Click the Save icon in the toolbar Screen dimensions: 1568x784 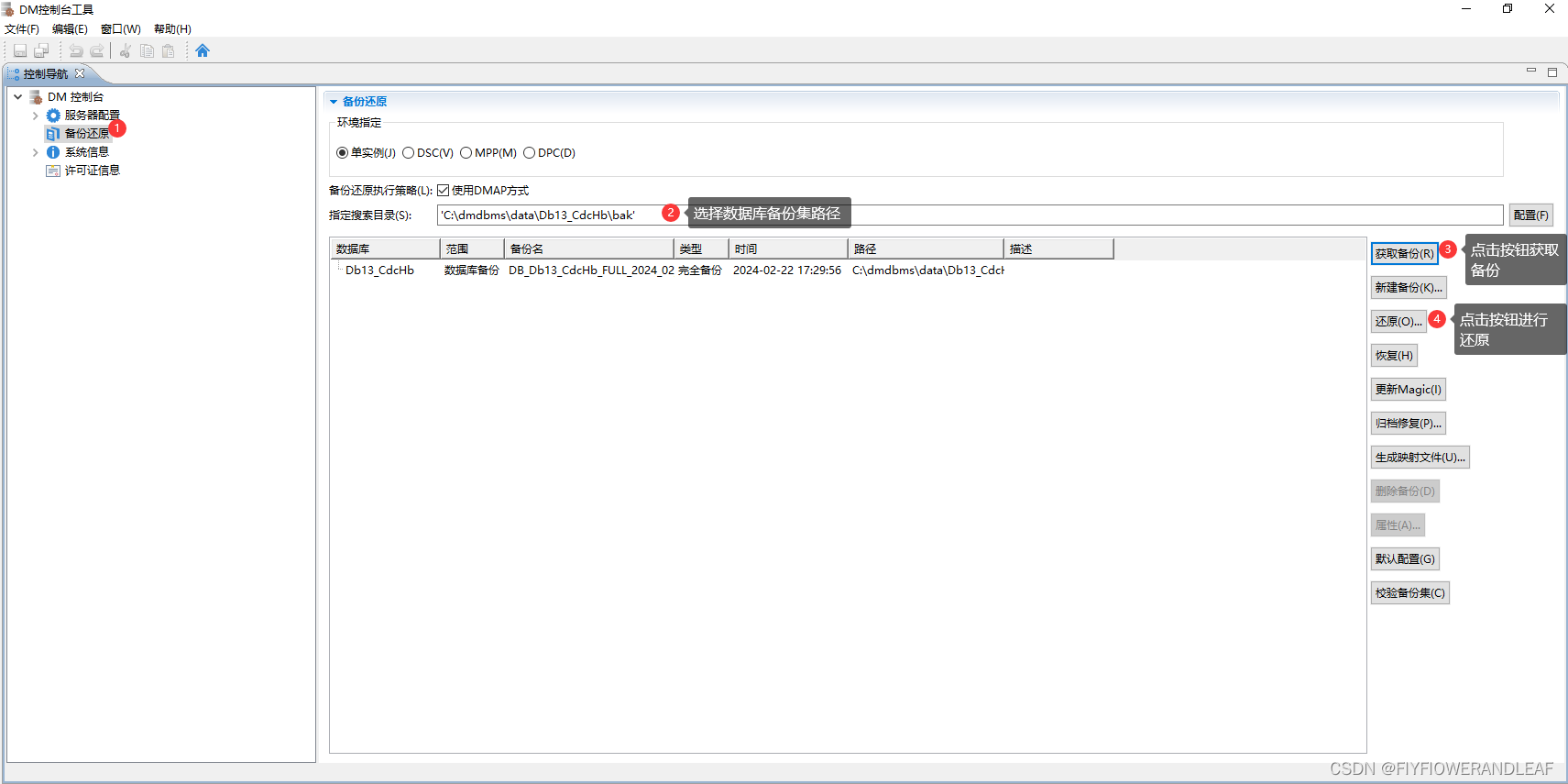point(20,50)
